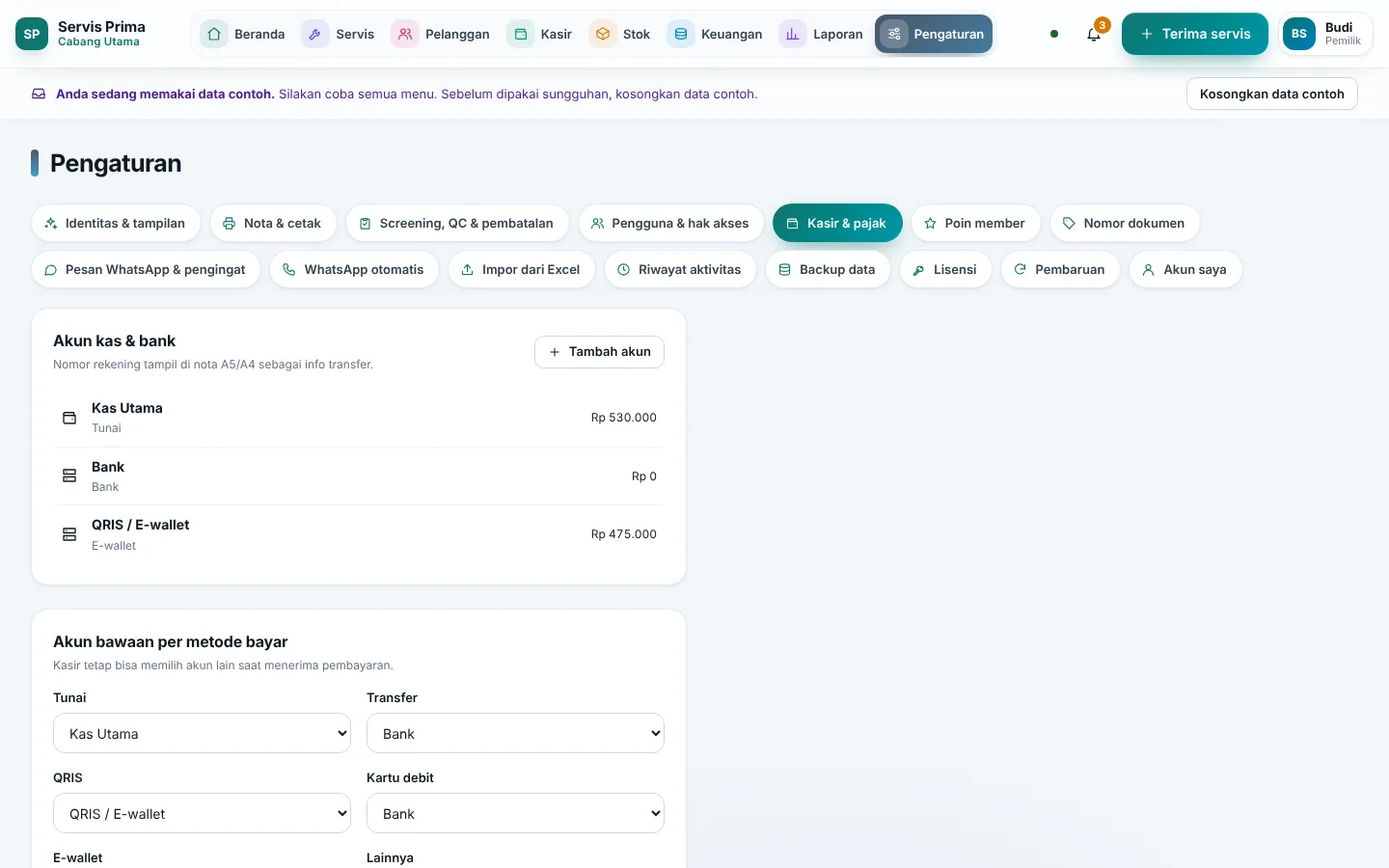Click the sample-data inbox icon in banner
This screenshot has width=1389, height=868.
pyautogui.click(x=39, y=94)
